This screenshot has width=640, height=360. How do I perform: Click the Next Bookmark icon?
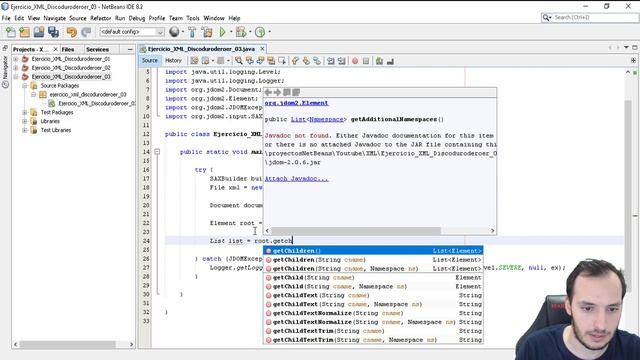306,61
